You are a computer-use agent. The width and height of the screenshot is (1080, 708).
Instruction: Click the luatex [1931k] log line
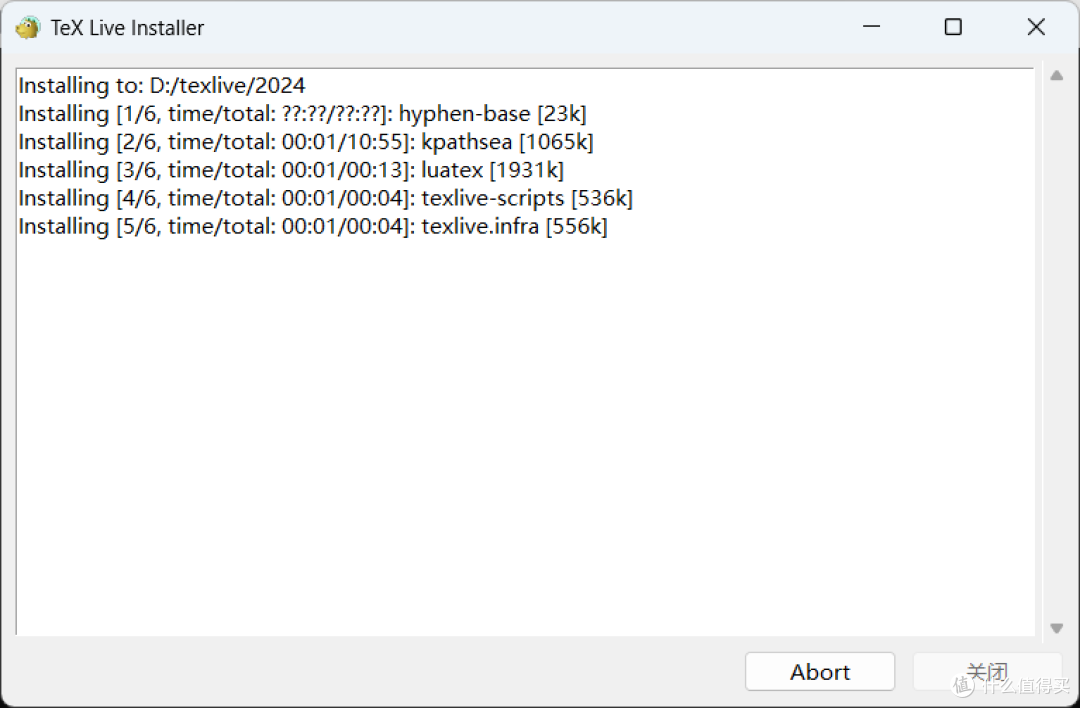pos(291,170)
